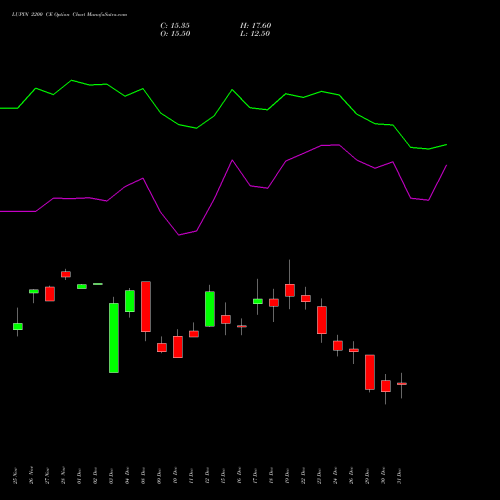Click the purple indicator line
500x500 pixels.
coord(232,161)
